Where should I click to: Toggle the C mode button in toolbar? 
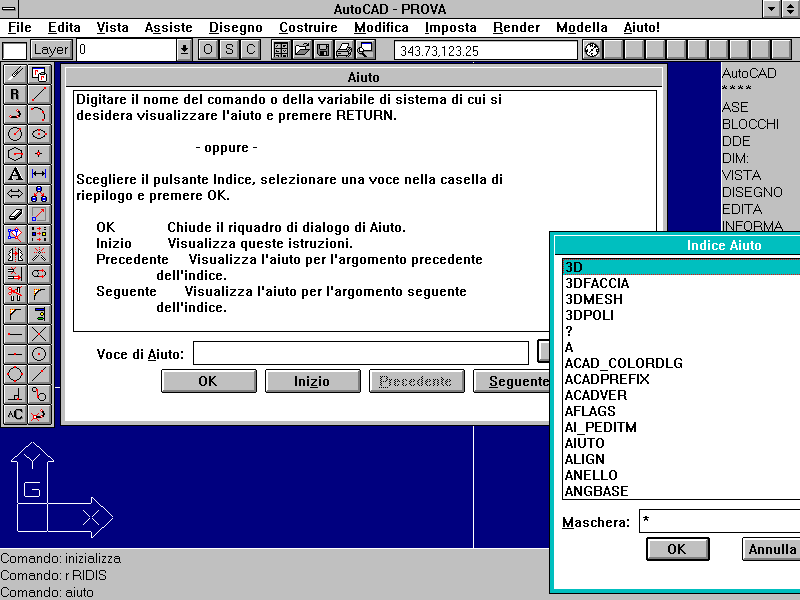click(x=250, y=49)
